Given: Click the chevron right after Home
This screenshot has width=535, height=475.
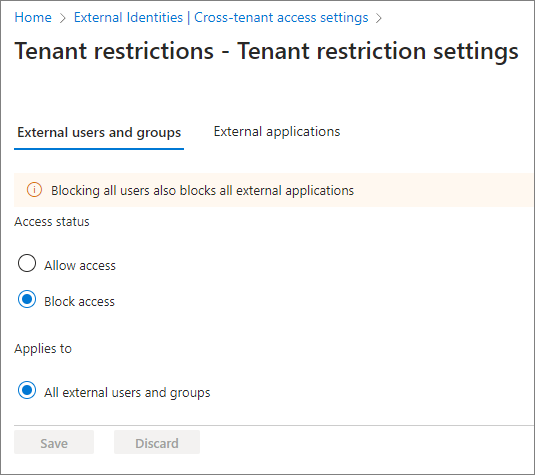Looking at the screenshot, I should click(x=62, y=18).
